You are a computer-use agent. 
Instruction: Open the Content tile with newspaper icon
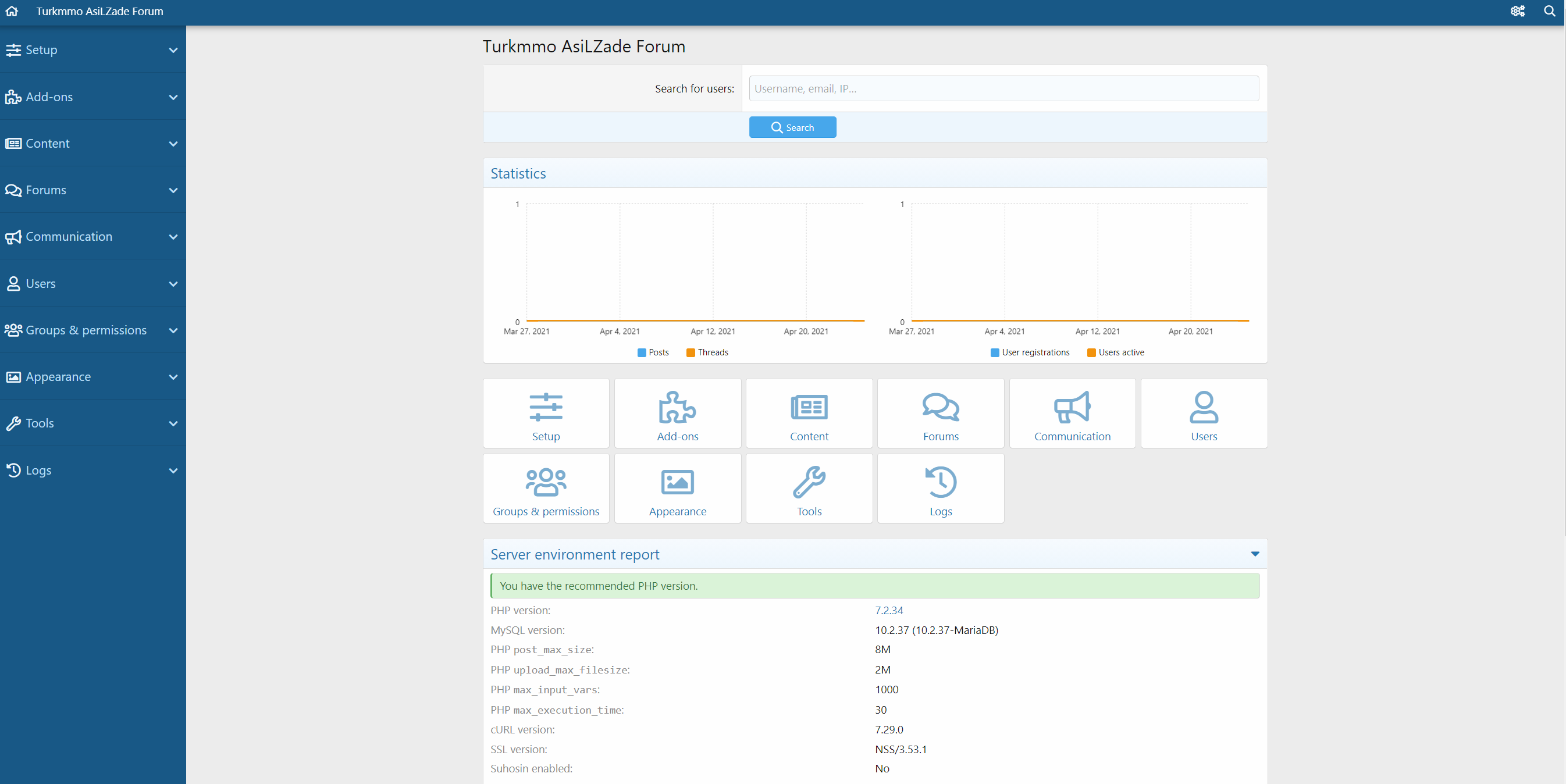[809, 414]
